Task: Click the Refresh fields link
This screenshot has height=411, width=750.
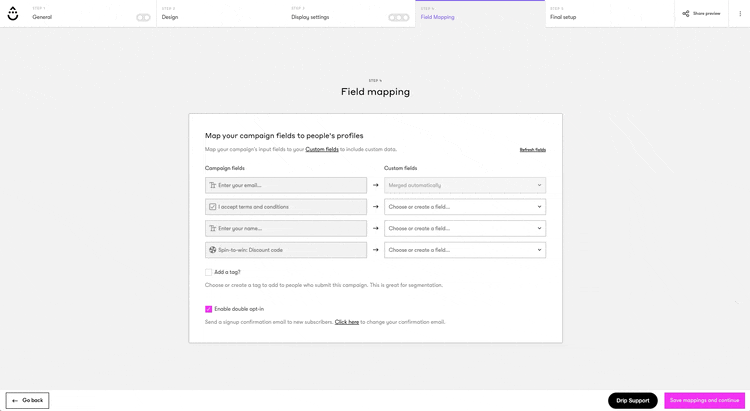Action: coord(533,150)
